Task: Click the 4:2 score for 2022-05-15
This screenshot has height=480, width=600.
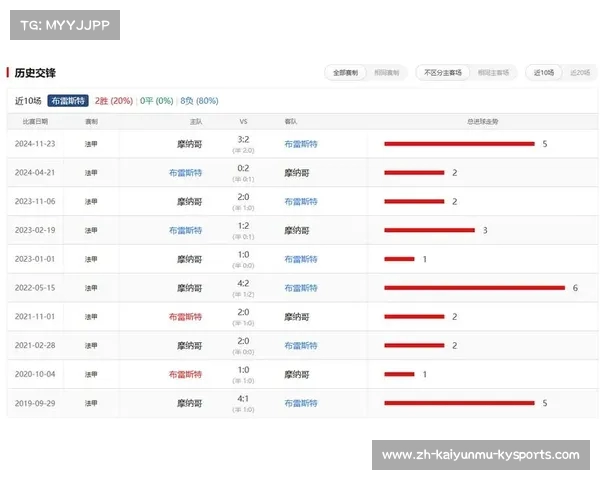Action: click(243, 283)
